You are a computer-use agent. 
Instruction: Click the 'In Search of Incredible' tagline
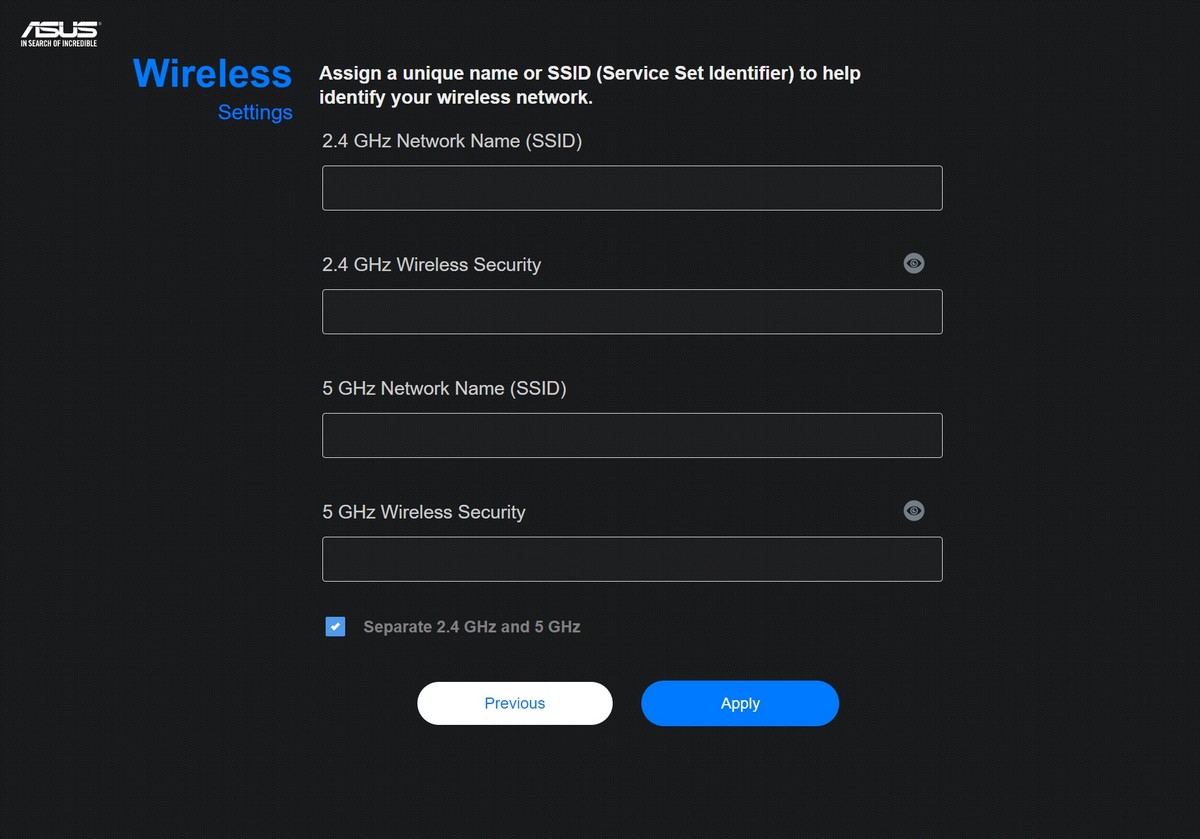(x=60, y=43)
